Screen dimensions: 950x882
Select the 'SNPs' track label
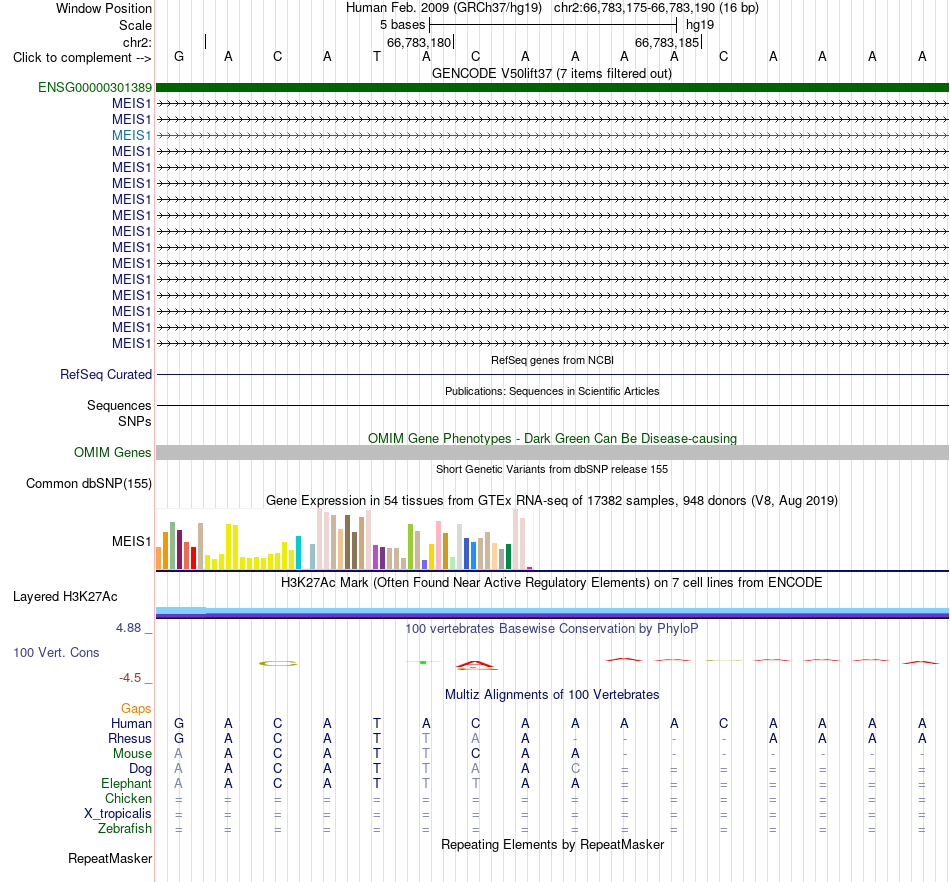(135, 421)
